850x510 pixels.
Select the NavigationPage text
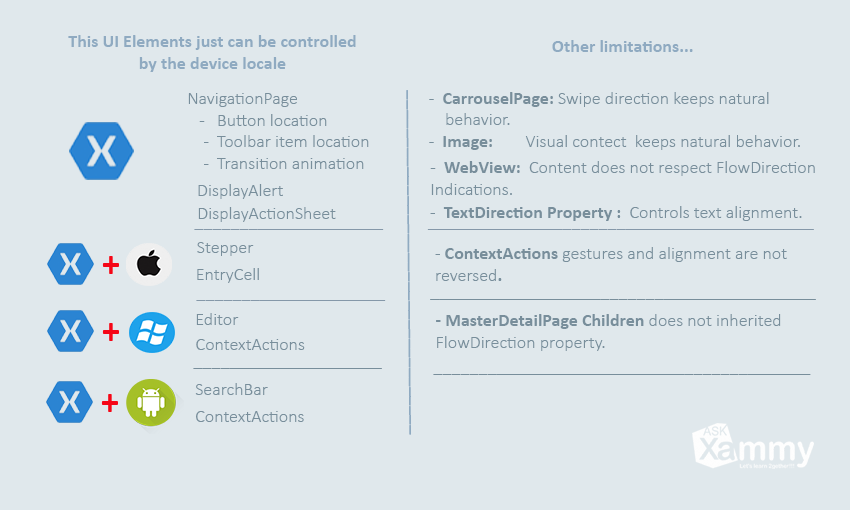coord(242,99)
